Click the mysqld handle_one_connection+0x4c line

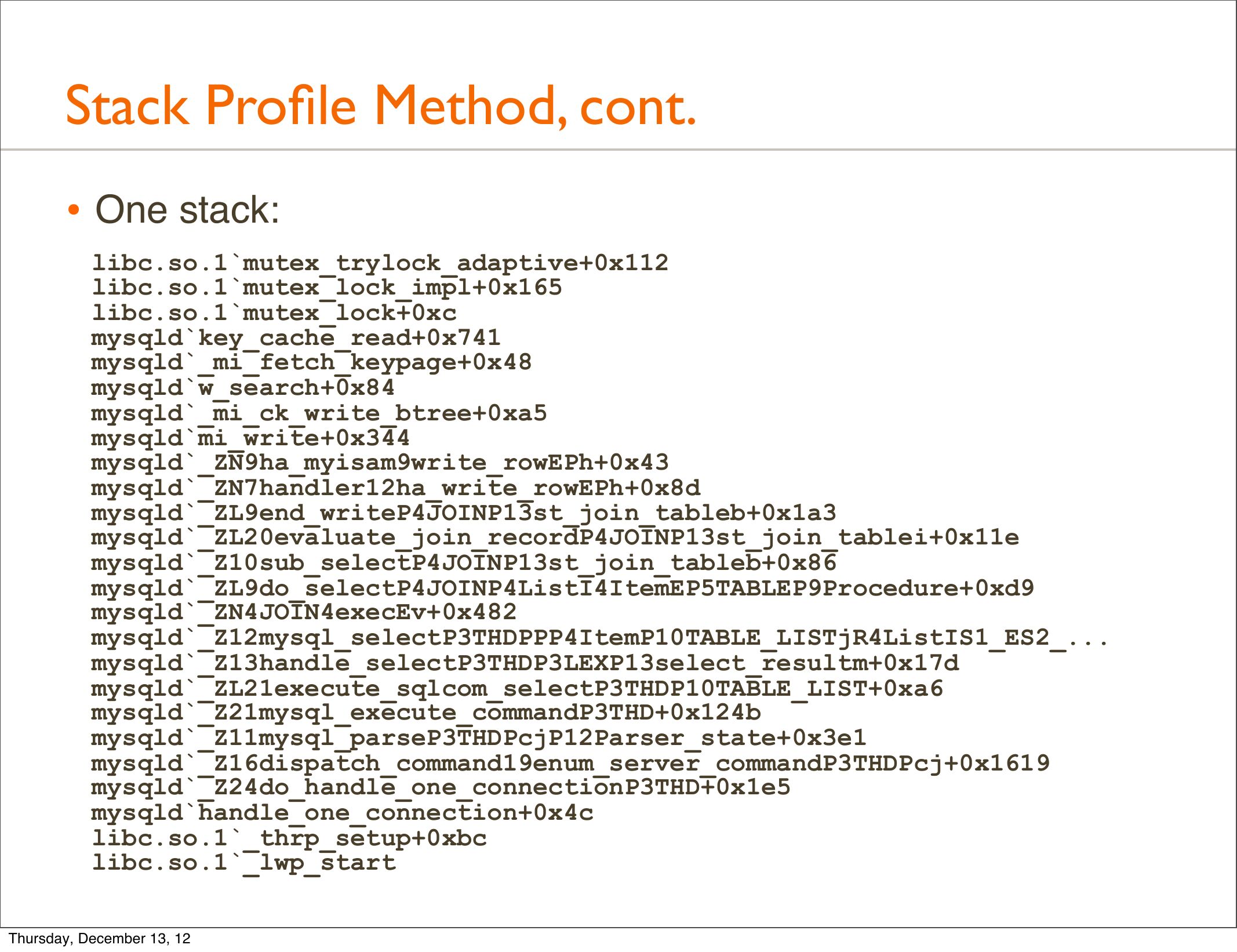[x=342, y=813]
